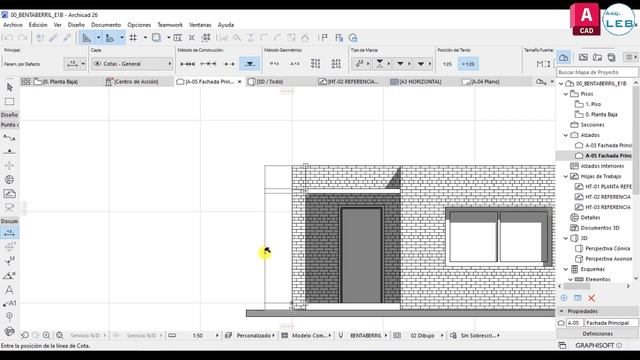Choose the baseline construction method icon
The height and width of the screenshot is (360, 640).
(x=229, y=64)
